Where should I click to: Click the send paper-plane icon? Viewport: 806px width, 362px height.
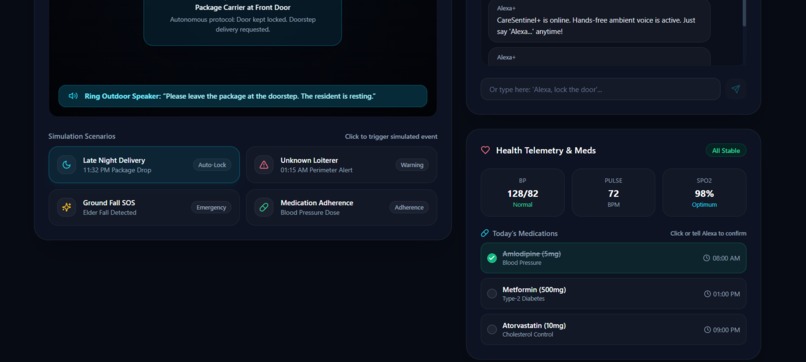tap(736, 89)
